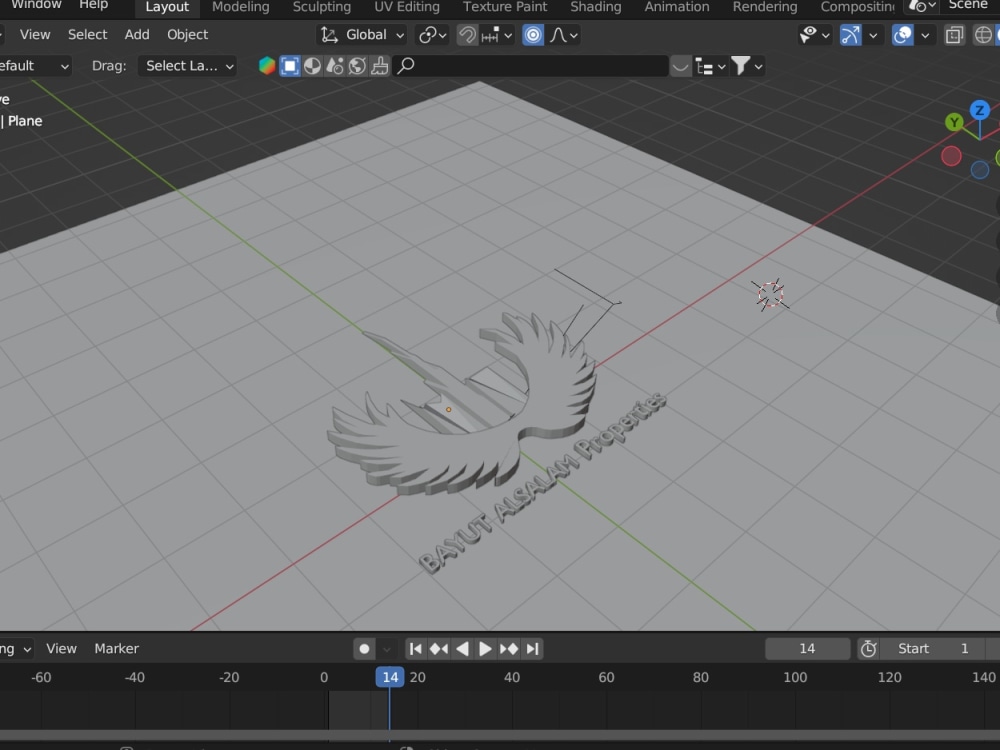1000x750 pixels.
Task: Toggle X-ray mode in the viewport
Action: point(955,35)
